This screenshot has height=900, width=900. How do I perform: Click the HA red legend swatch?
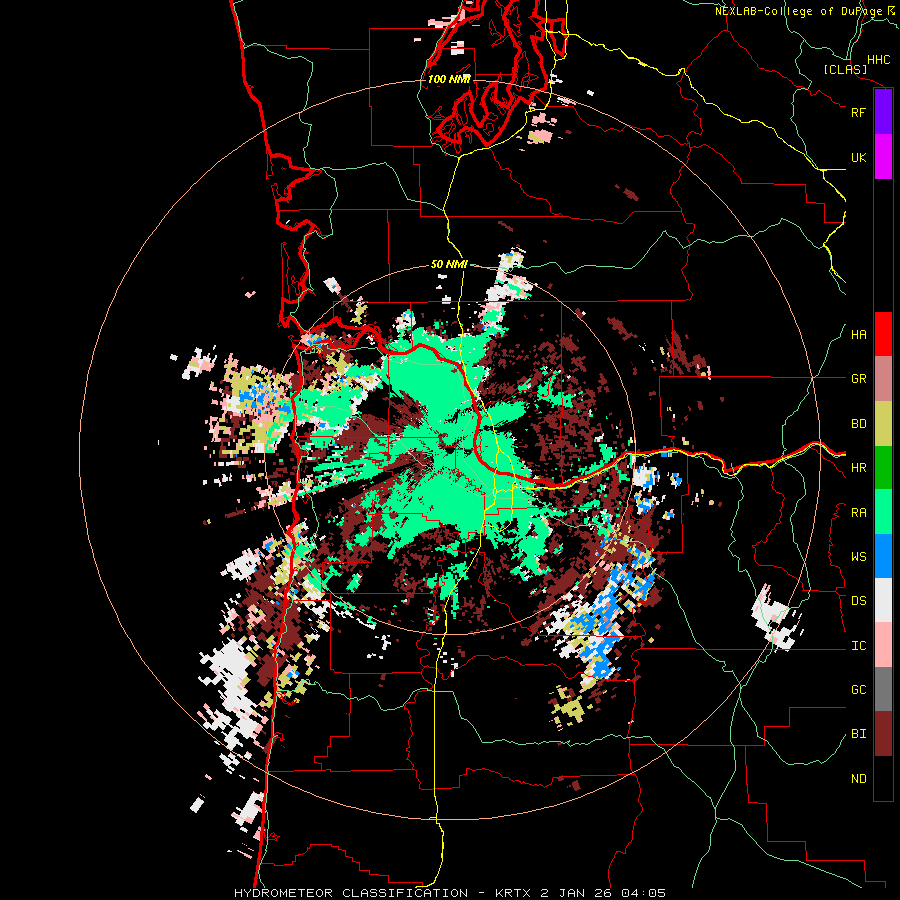pyautogui.click(x=883, y=334)
